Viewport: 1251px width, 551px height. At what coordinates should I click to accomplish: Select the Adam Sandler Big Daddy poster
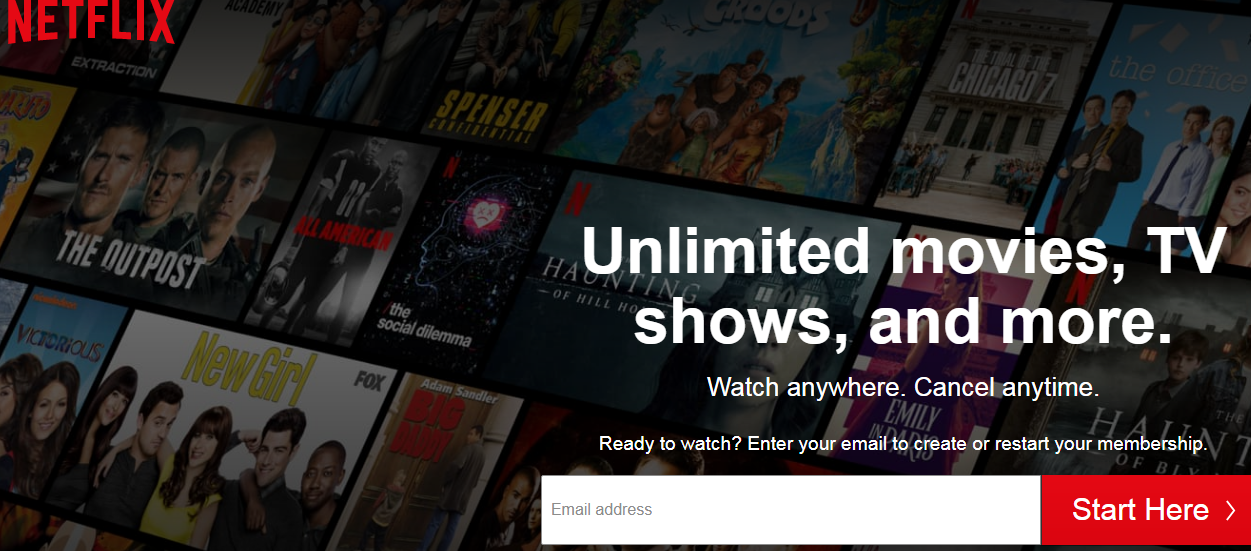[440, 450]
